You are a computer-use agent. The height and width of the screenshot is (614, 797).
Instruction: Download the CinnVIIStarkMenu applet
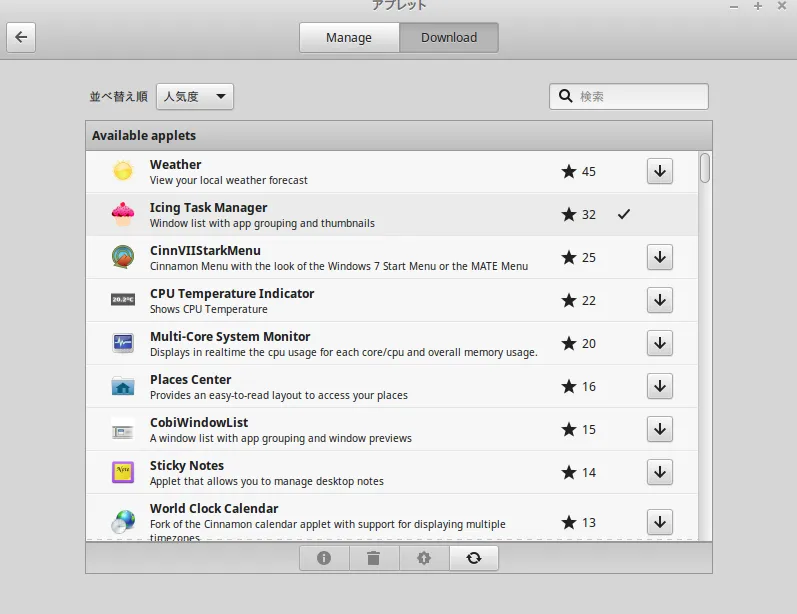tap(660, 257)
